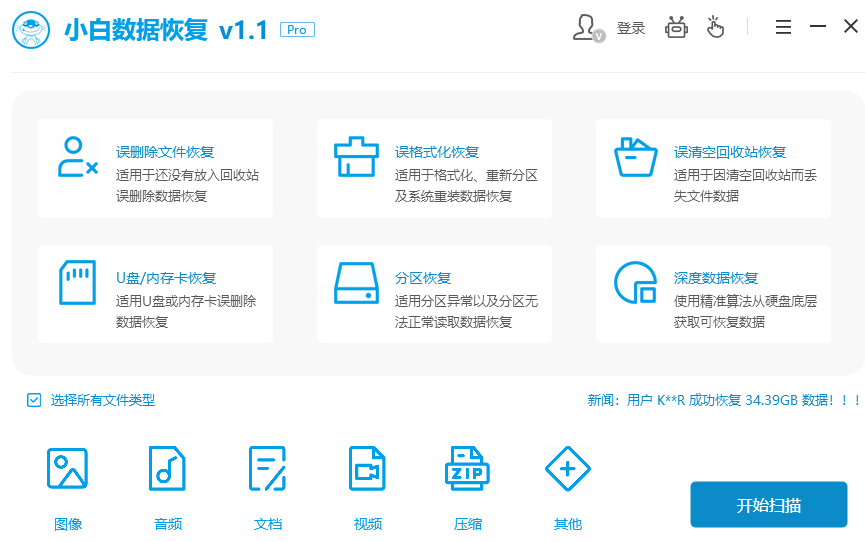Open the robot customer service icon
Image resolution: width=865 pixels, height=542 pixels.
(676, 27)
